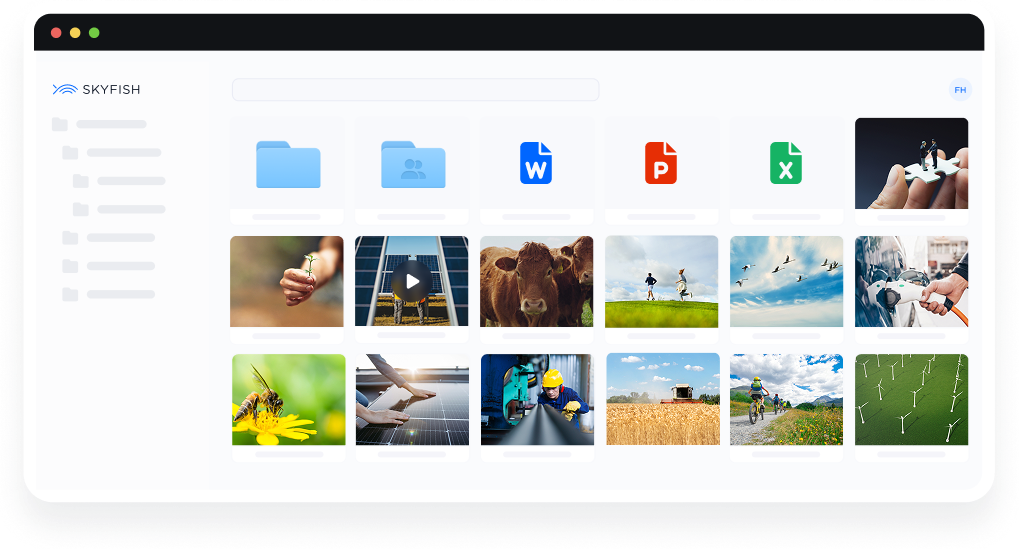Open the Excel spreadsheet file icon

[x=786, y=163]
